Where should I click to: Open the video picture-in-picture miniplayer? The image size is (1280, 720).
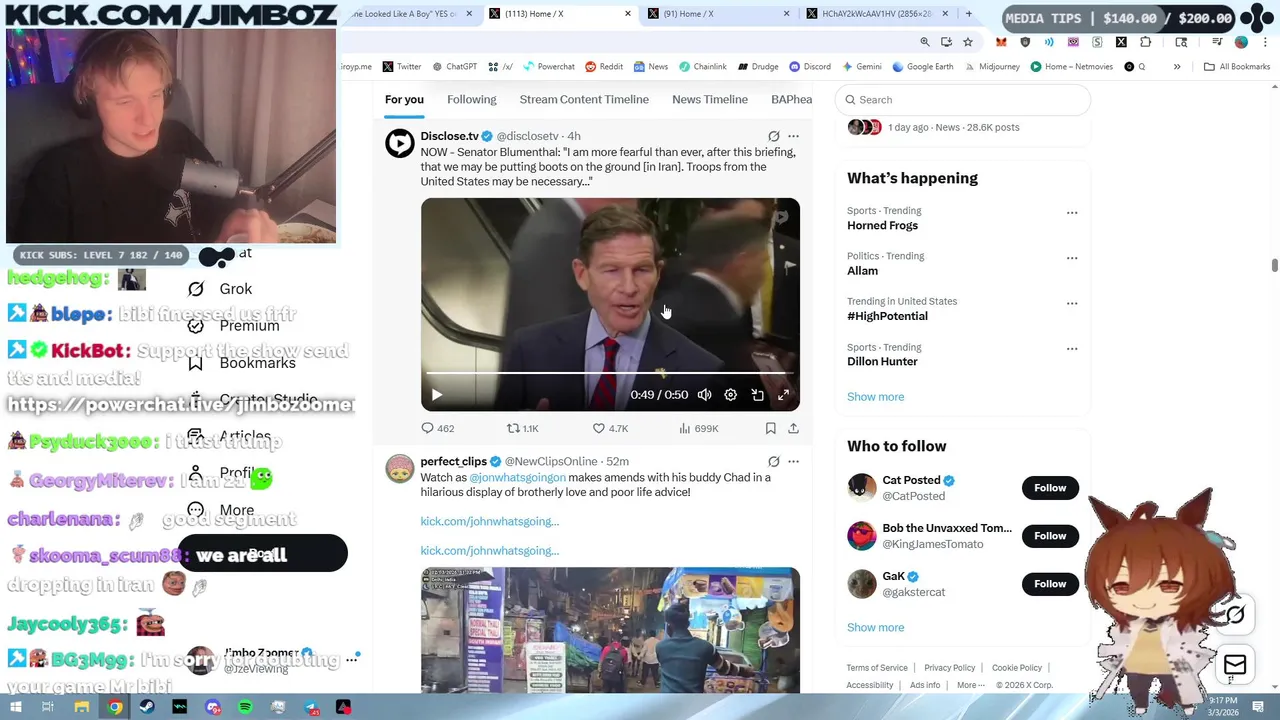[x=757, y=395]
